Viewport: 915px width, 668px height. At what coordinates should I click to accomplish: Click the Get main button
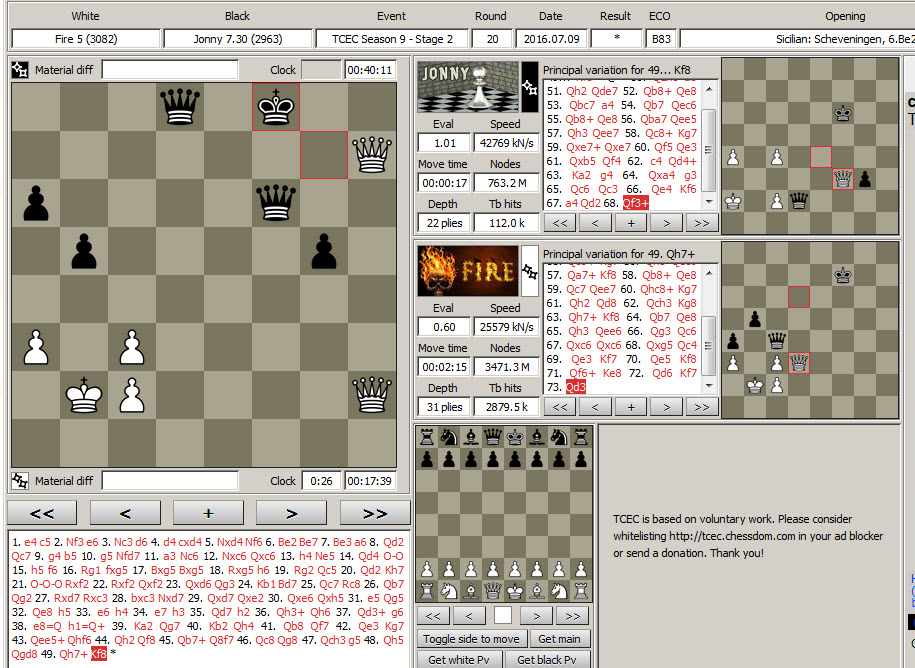point(559,639)
